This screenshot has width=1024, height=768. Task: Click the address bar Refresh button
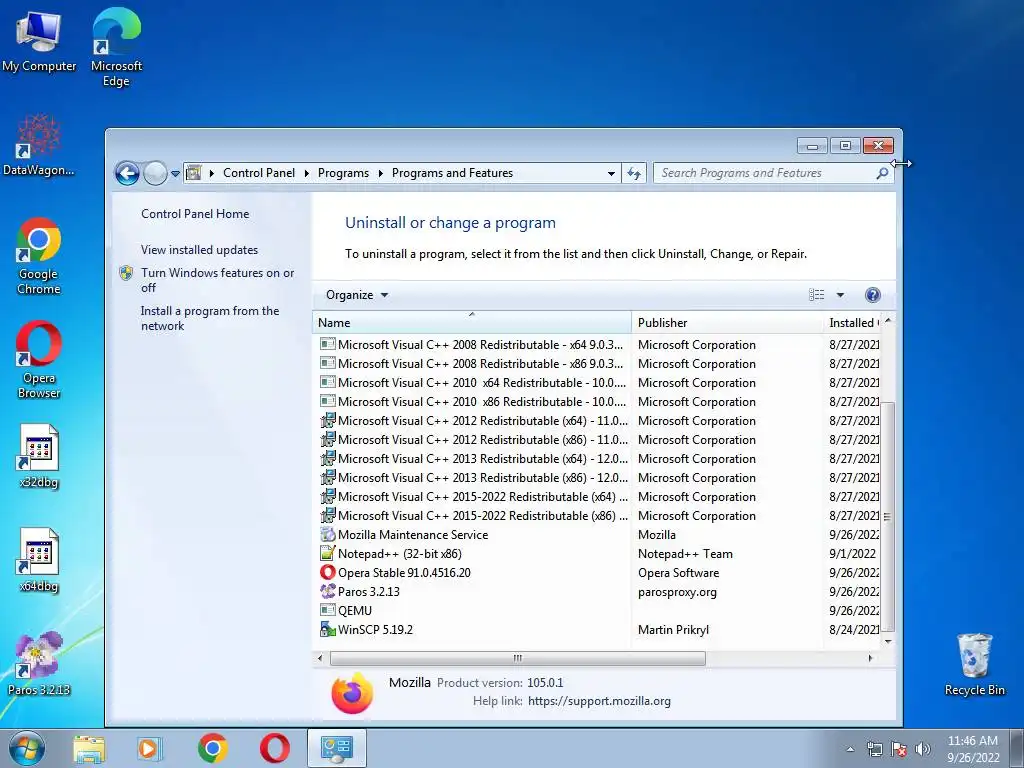tap(634, 173)
